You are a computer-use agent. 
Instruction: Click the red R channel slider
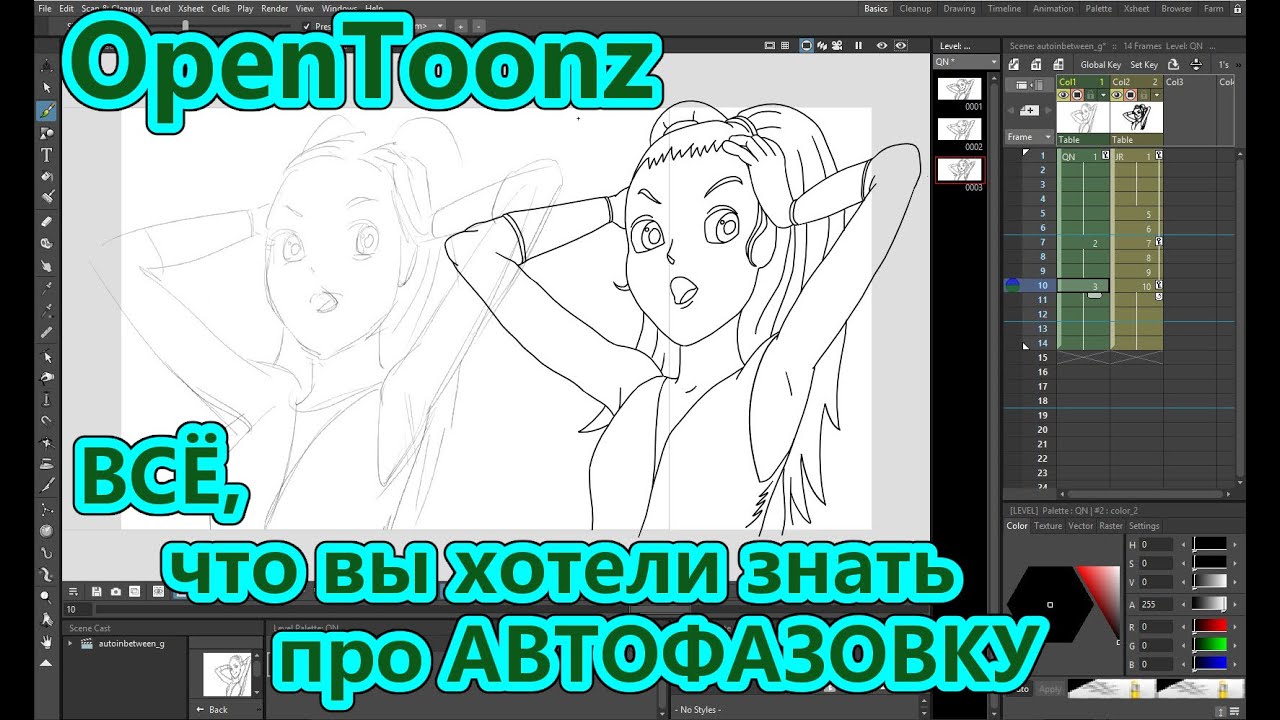pyautogui.click(x=1210, y=627)
